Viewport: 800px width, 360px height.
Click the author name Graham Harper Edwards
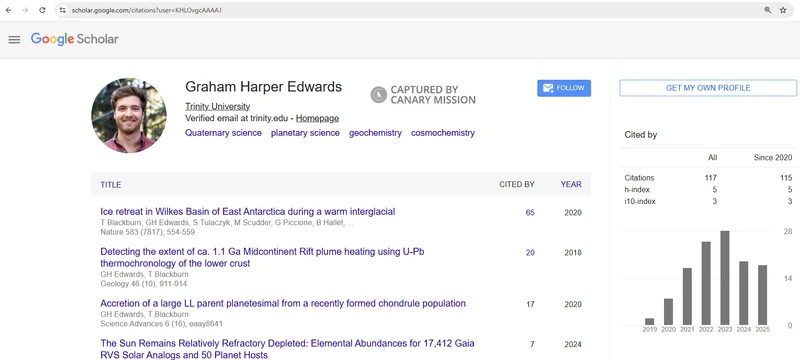coord(263,87)
